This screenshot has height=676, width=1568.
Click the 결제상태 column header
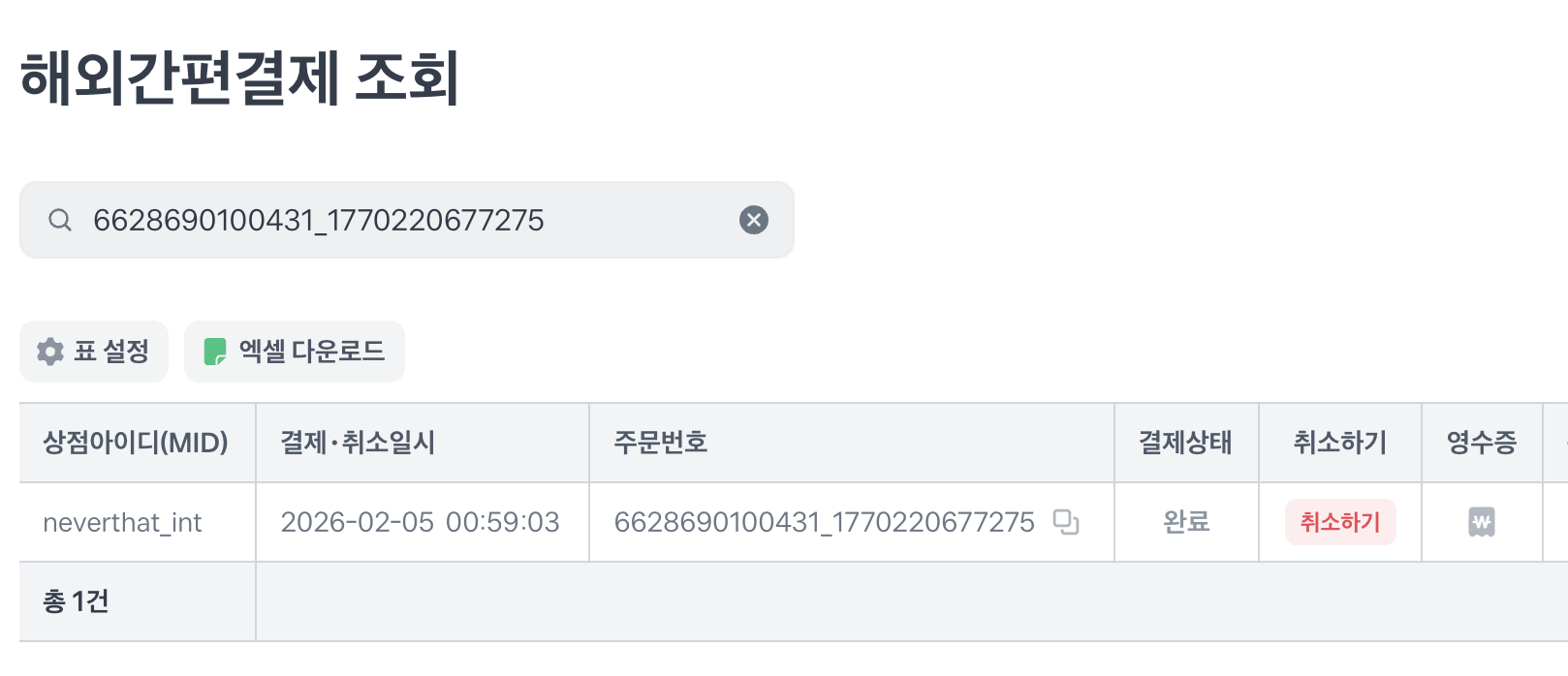pos(1185,443)
